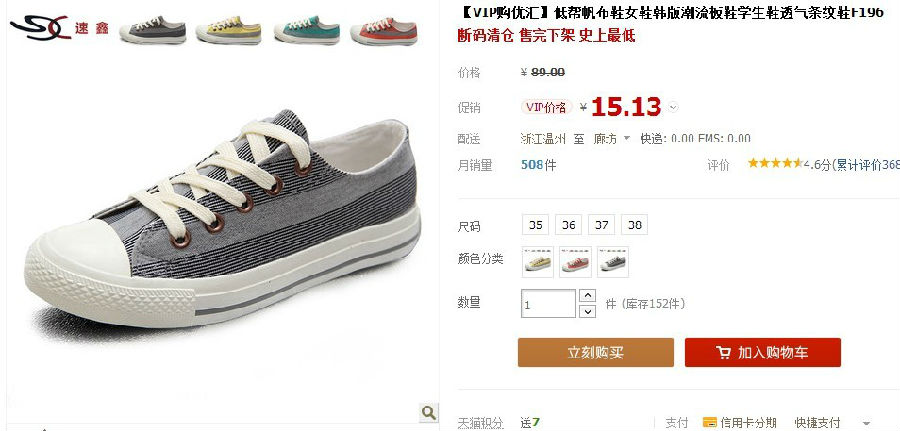
Task: Click the shopping cart icon in 加入购物车
Action: pyautogui.click(x=723, y=352)
